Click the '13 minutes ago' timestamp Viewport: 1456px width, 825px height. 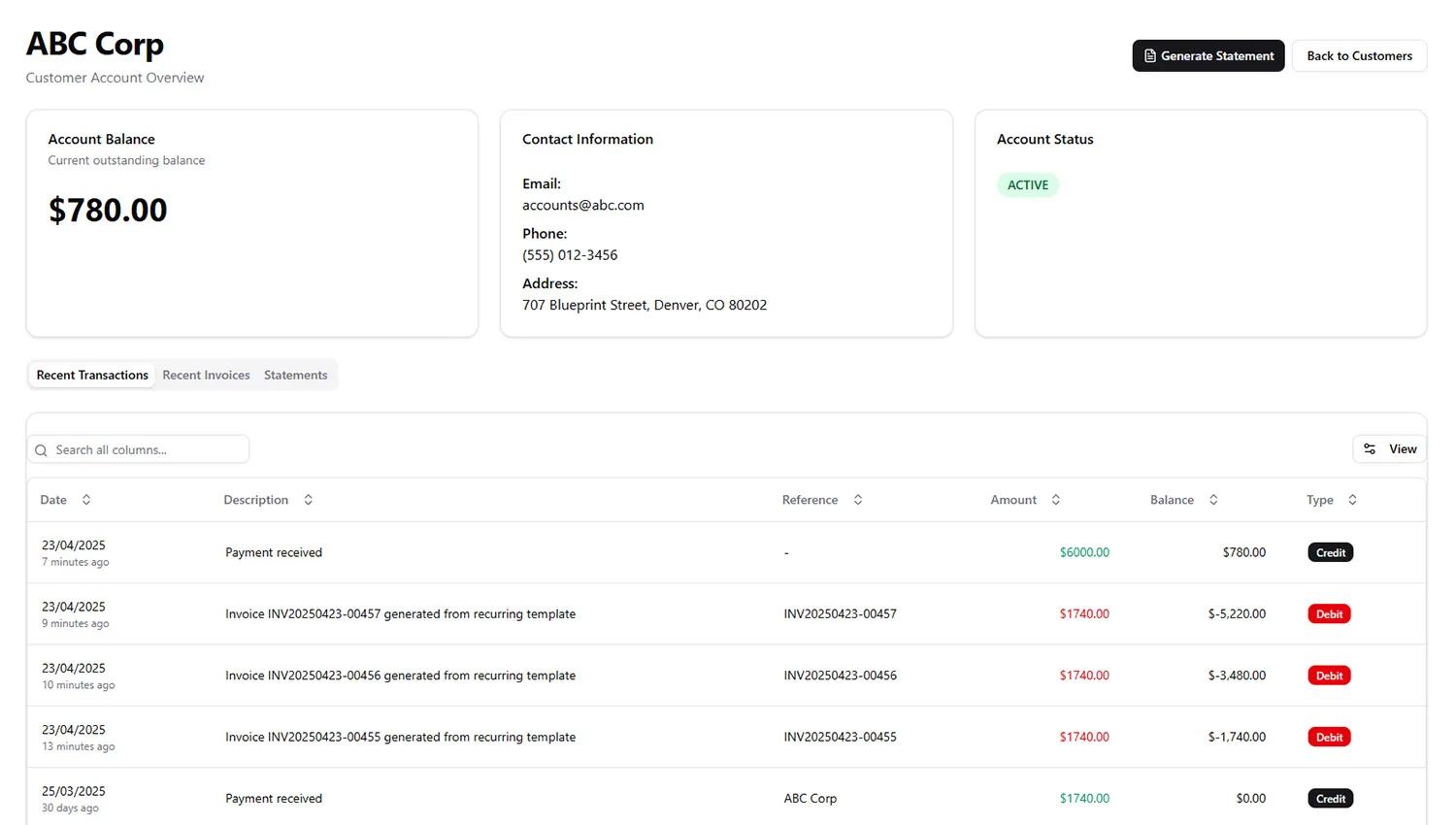[x=79, y=747]
